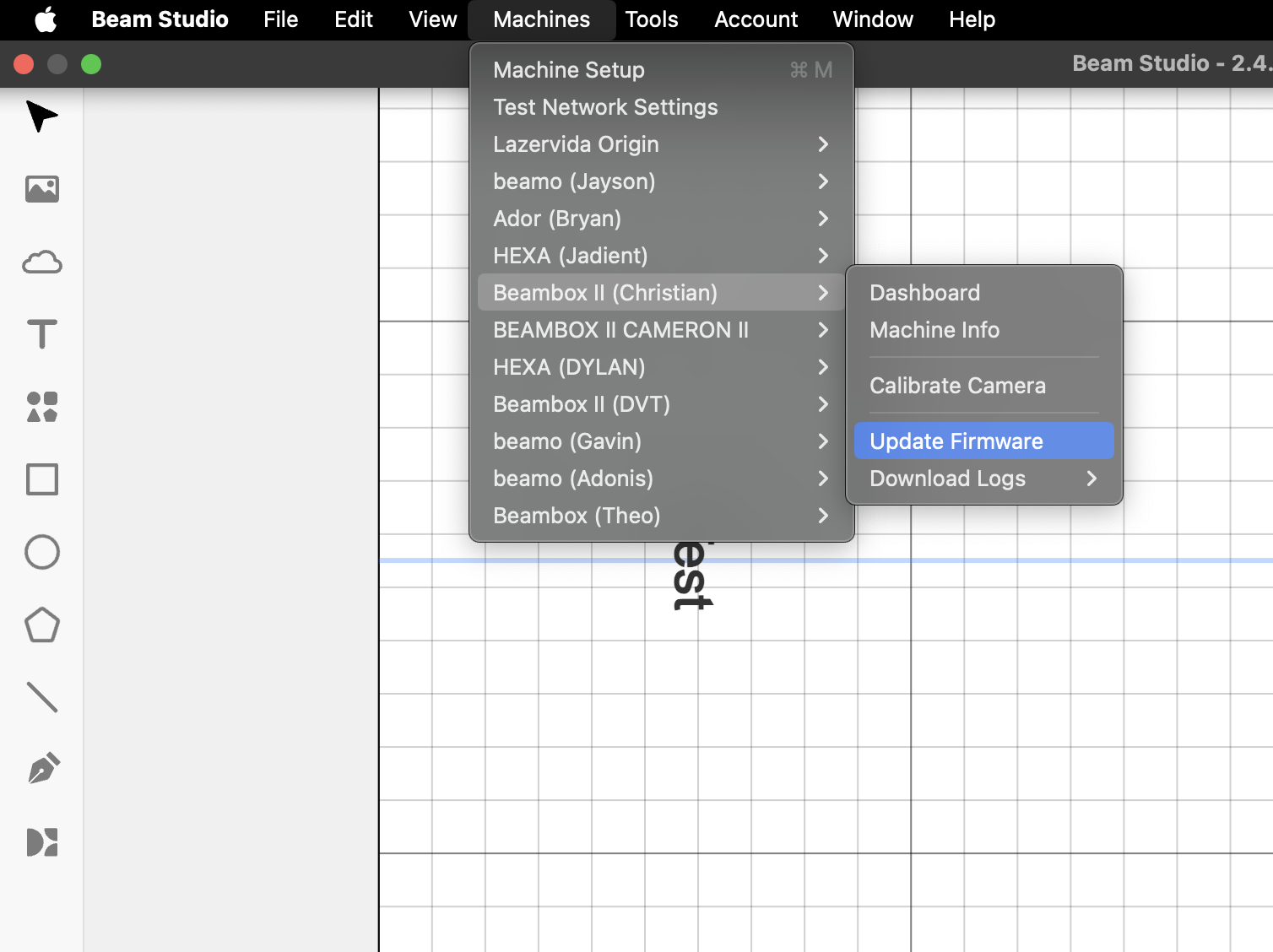Click Update Firmware
The height and width of the screenshot is (952, 1273).
(x=983, y=441)
